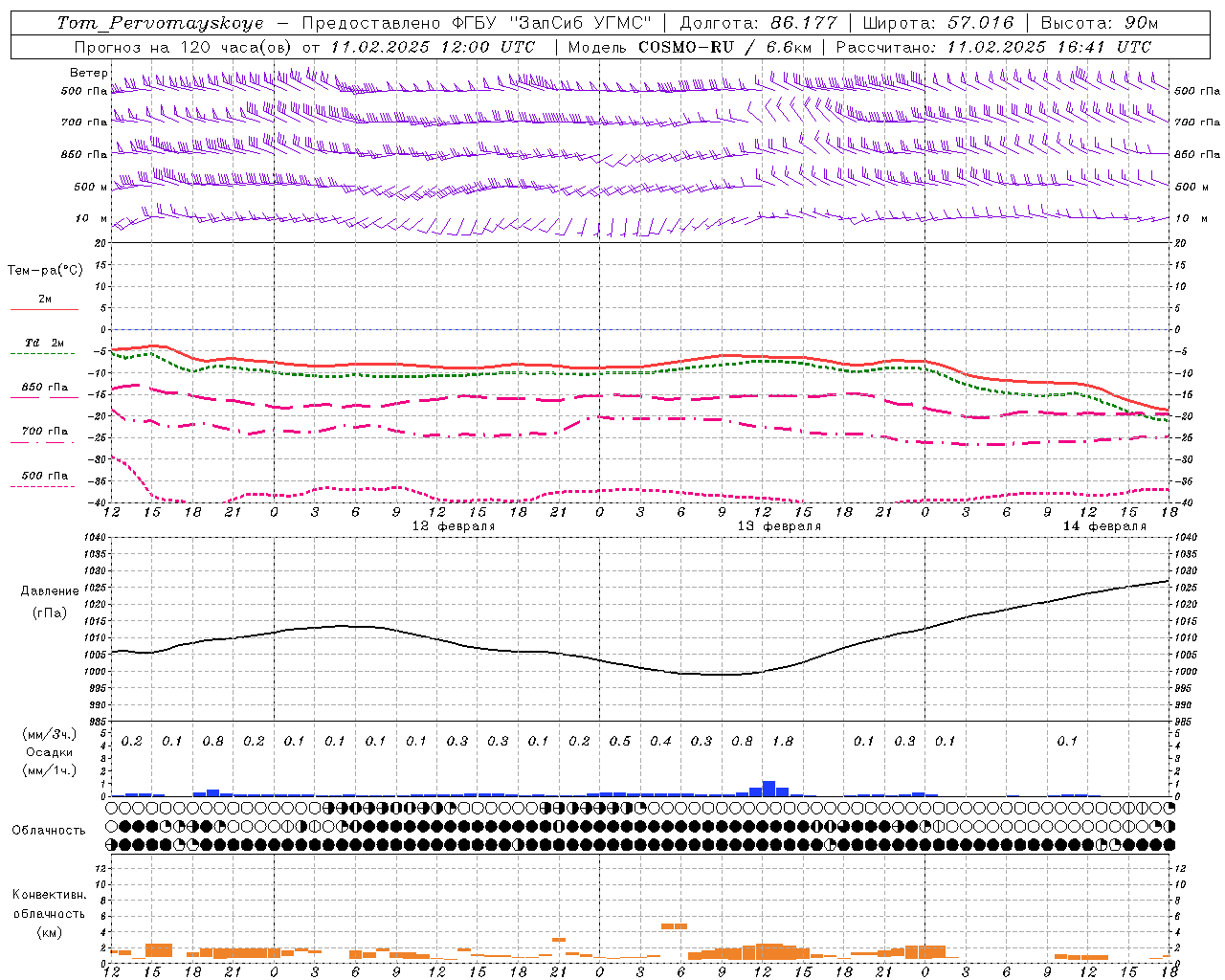The image size is (1225, 980).
Task: Click the '1.8' precipitation value
Action: 783,741
